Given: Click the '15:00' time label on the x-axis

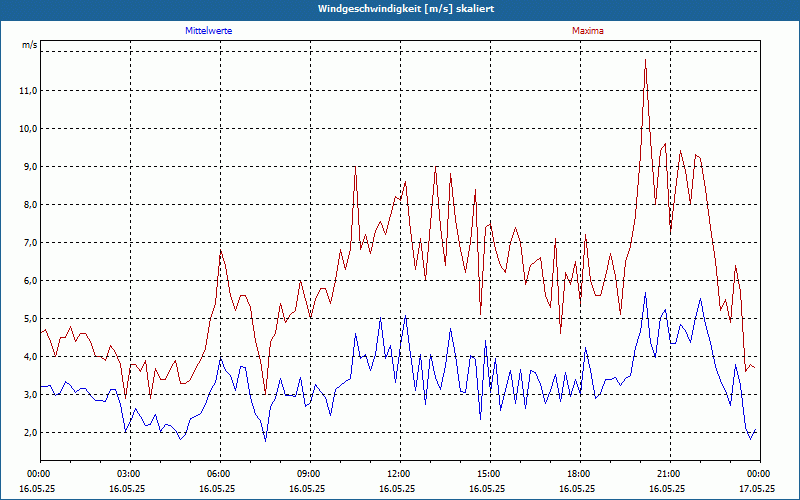Looking at the screenshot, I should point(490,474).
